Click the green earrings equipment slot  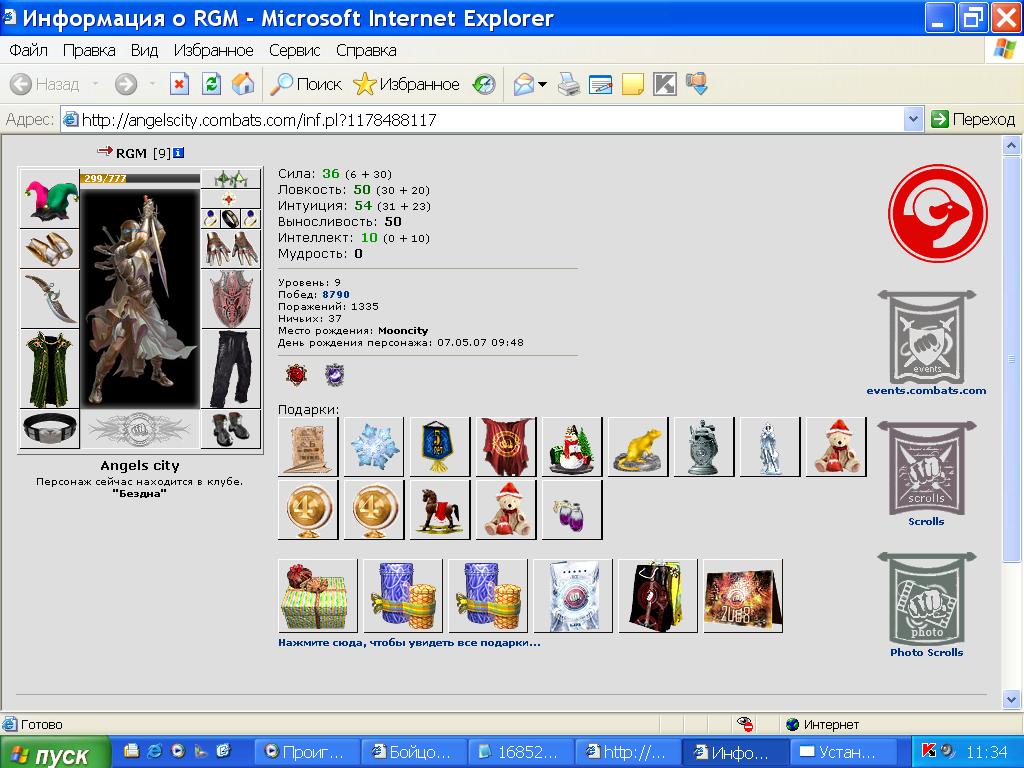pos(231,178)
